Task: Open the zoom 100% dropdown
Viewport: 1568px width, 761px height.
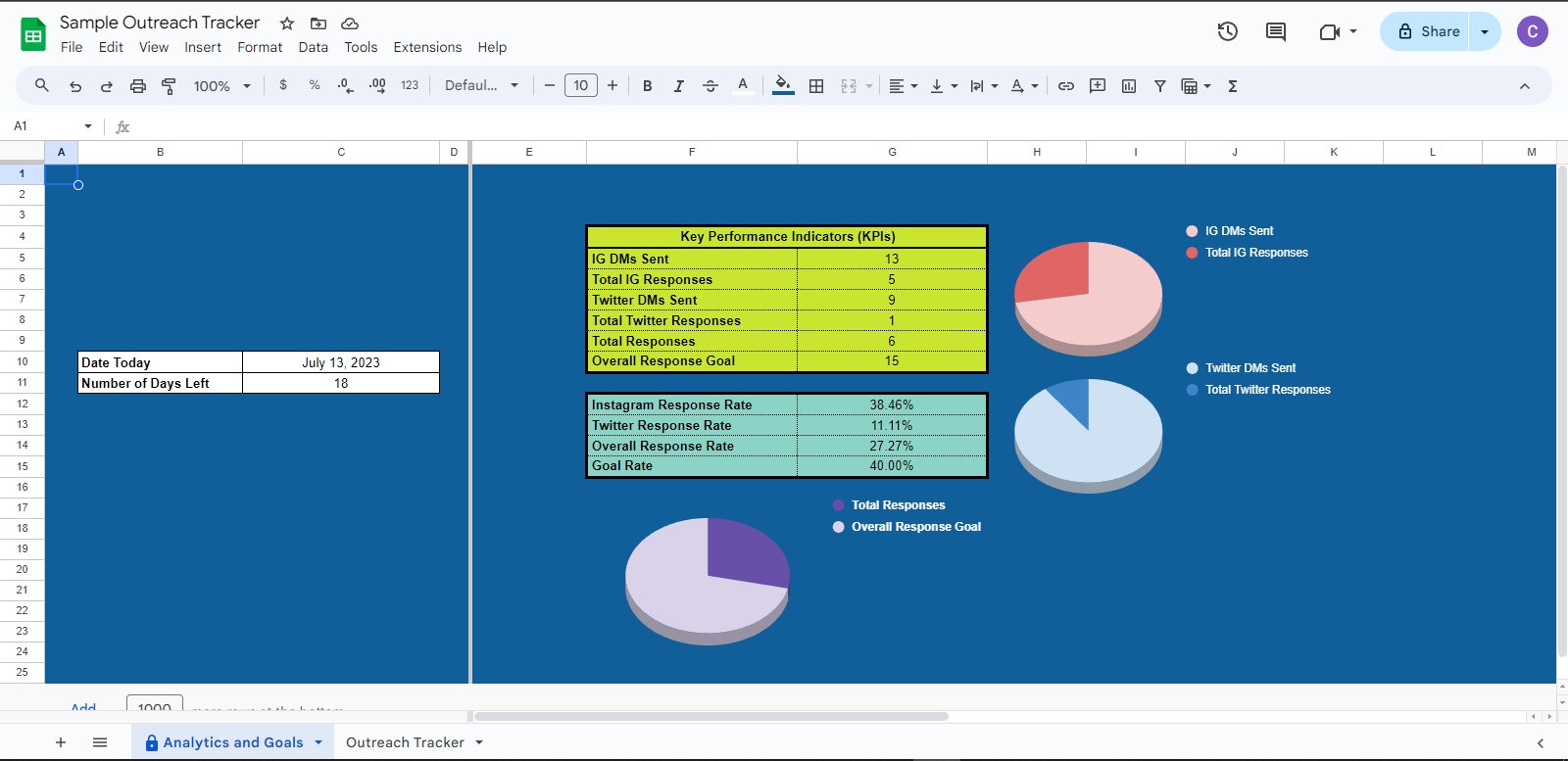Action: pos(222,86)
